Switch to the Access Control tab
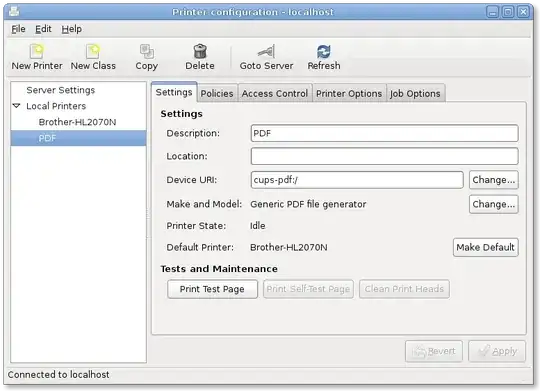Viewport: 540px width, 391px height. 275,93
